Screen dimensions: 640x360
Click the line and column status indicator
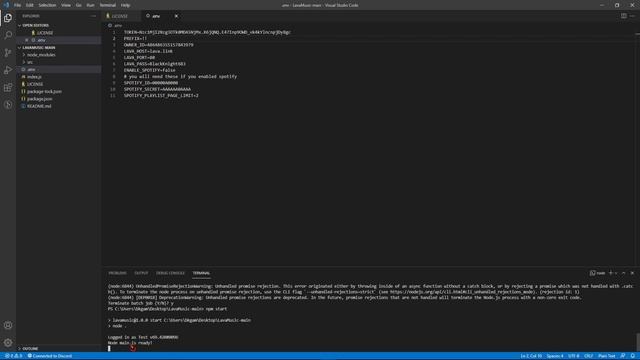coord(531,356)
